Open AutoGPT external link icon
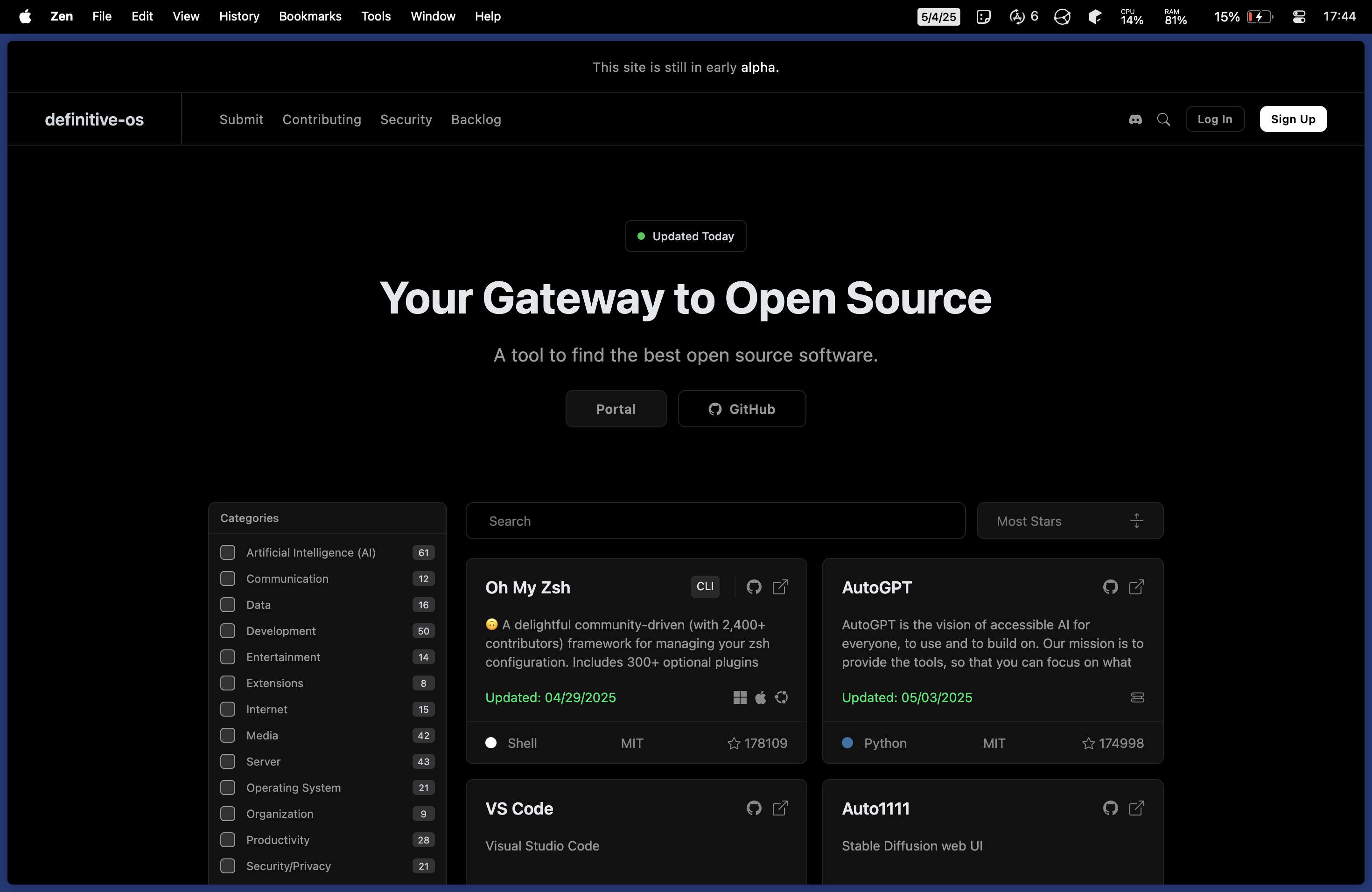 [x=1136, y=586]
